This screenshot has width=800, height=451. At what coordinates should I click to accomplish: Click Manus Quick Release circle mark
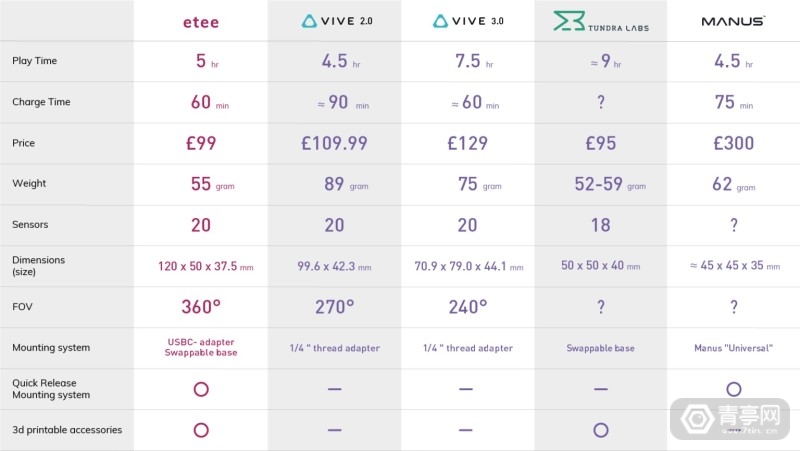(734, 389)
